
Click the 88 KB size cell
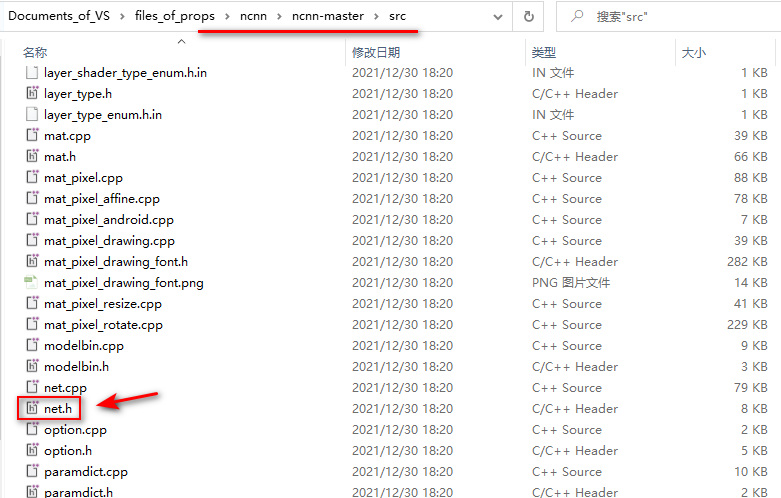pyautogui.click(x=751, y=177)
